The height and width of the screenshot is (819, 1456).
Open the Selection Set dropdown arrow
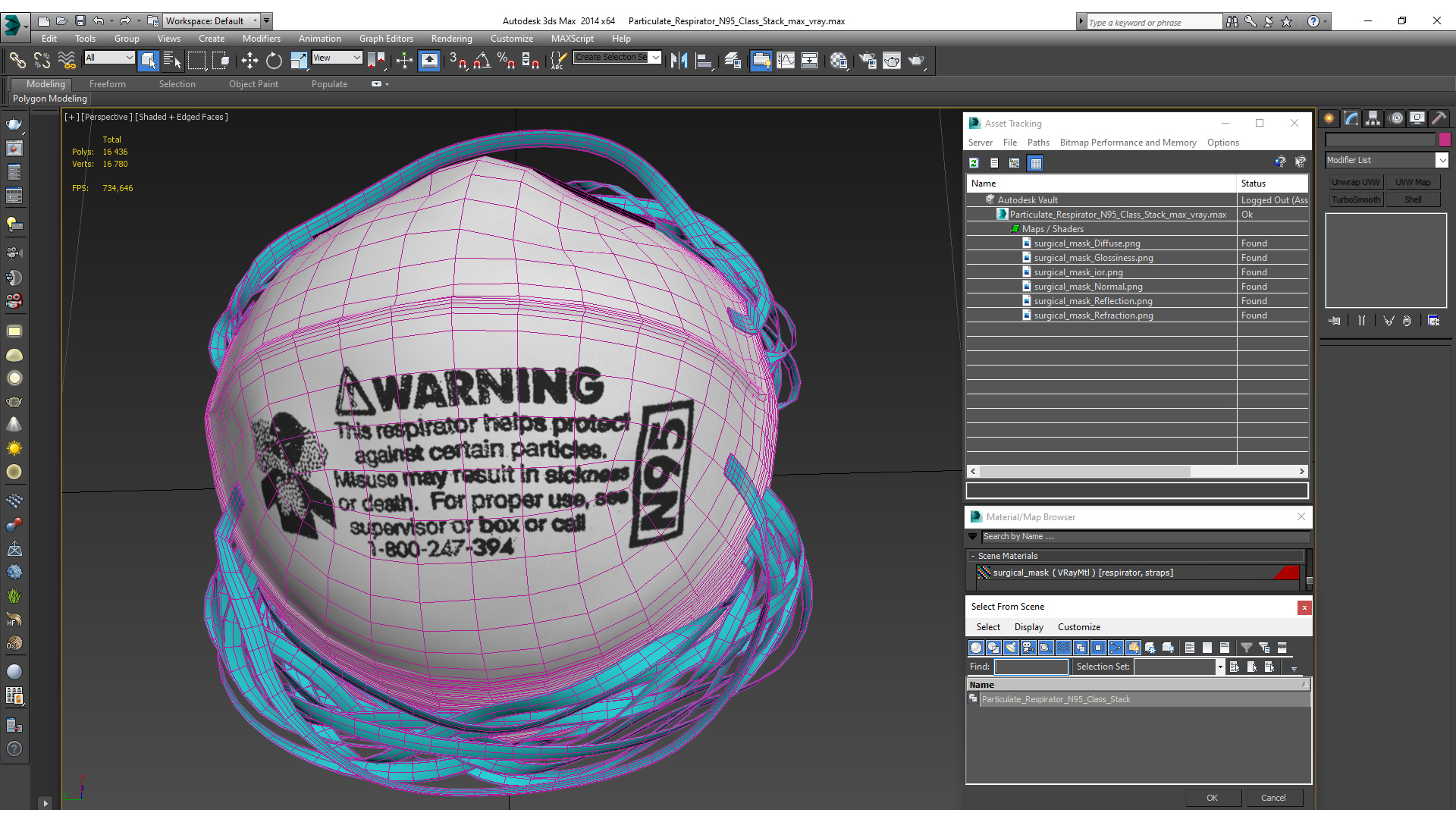1220,667
